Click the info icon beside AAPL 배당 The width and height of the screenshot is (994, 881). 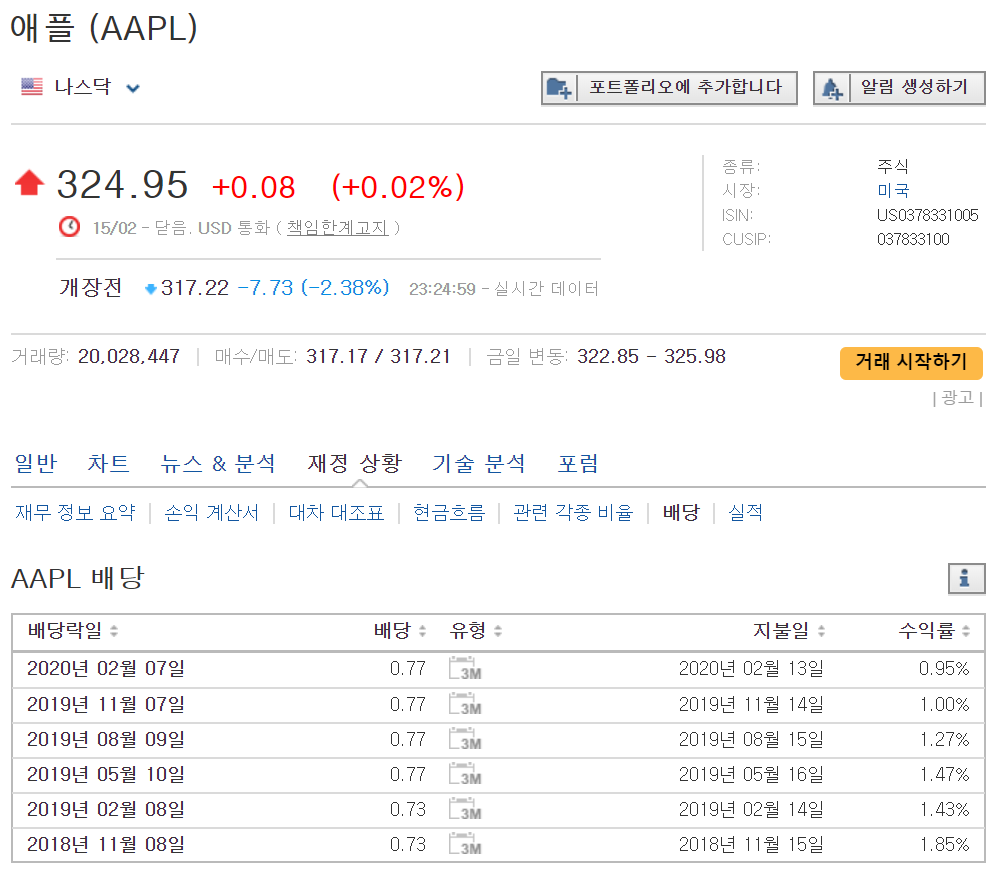pos(966,578)
